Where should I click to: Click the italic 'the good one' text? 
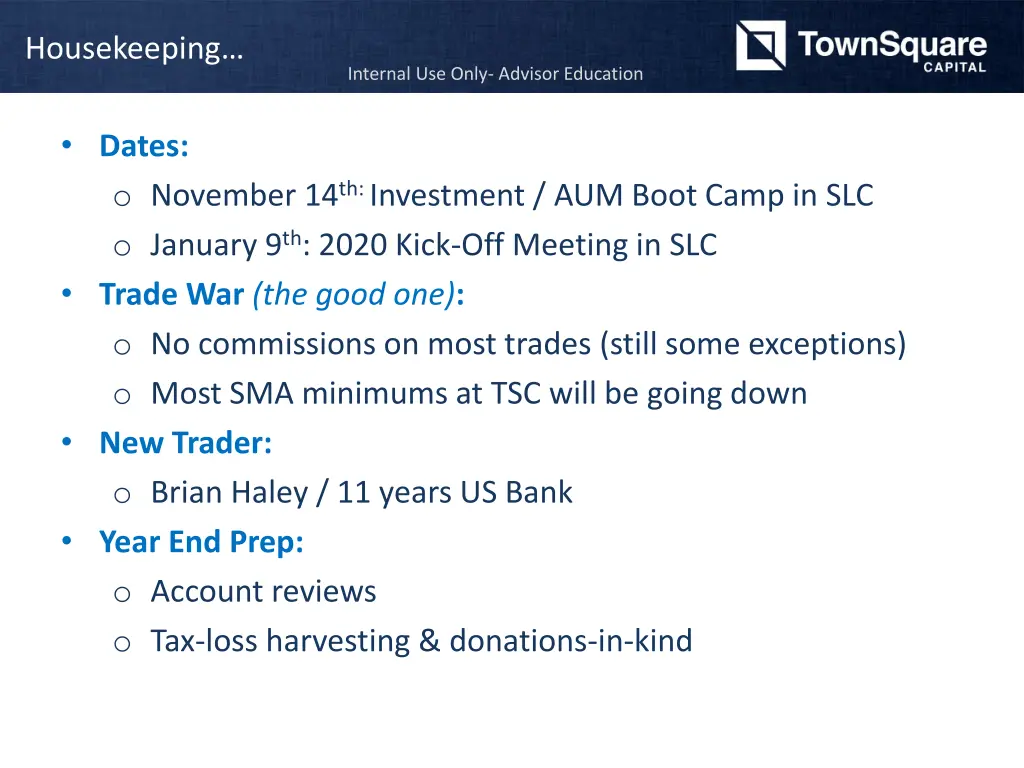[x=354, y=295]
